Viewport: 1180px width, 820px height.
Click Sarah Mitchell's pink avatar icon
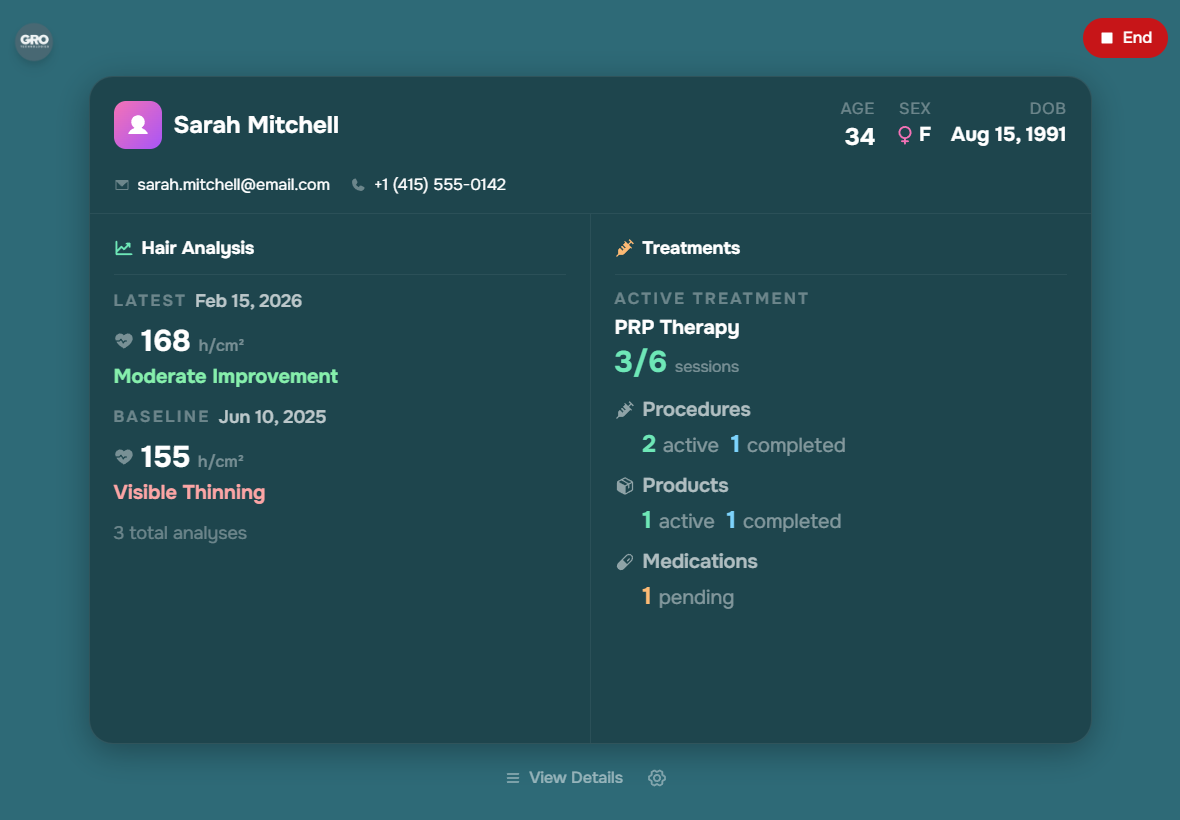coord(138,125)
